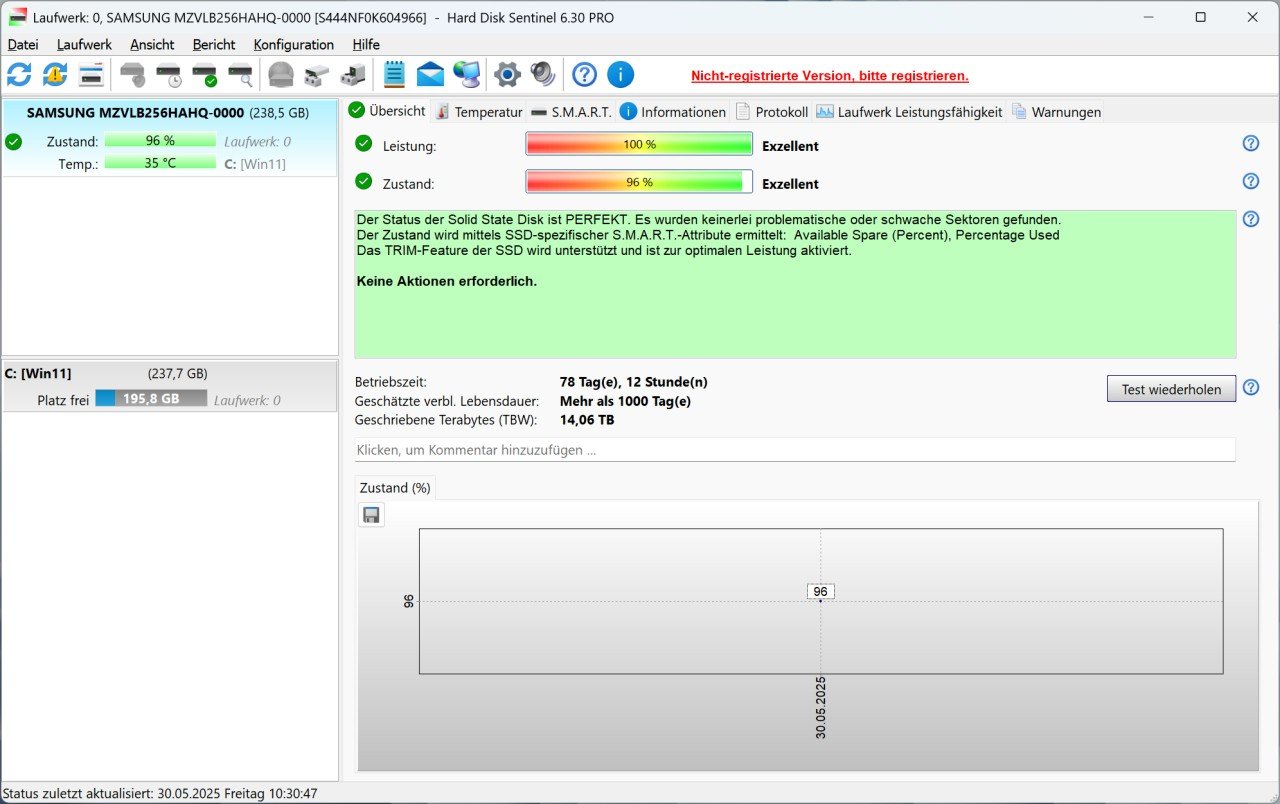Click the blue info circle toolbar icon
The image size is (1280, 804).
(620, 75)
